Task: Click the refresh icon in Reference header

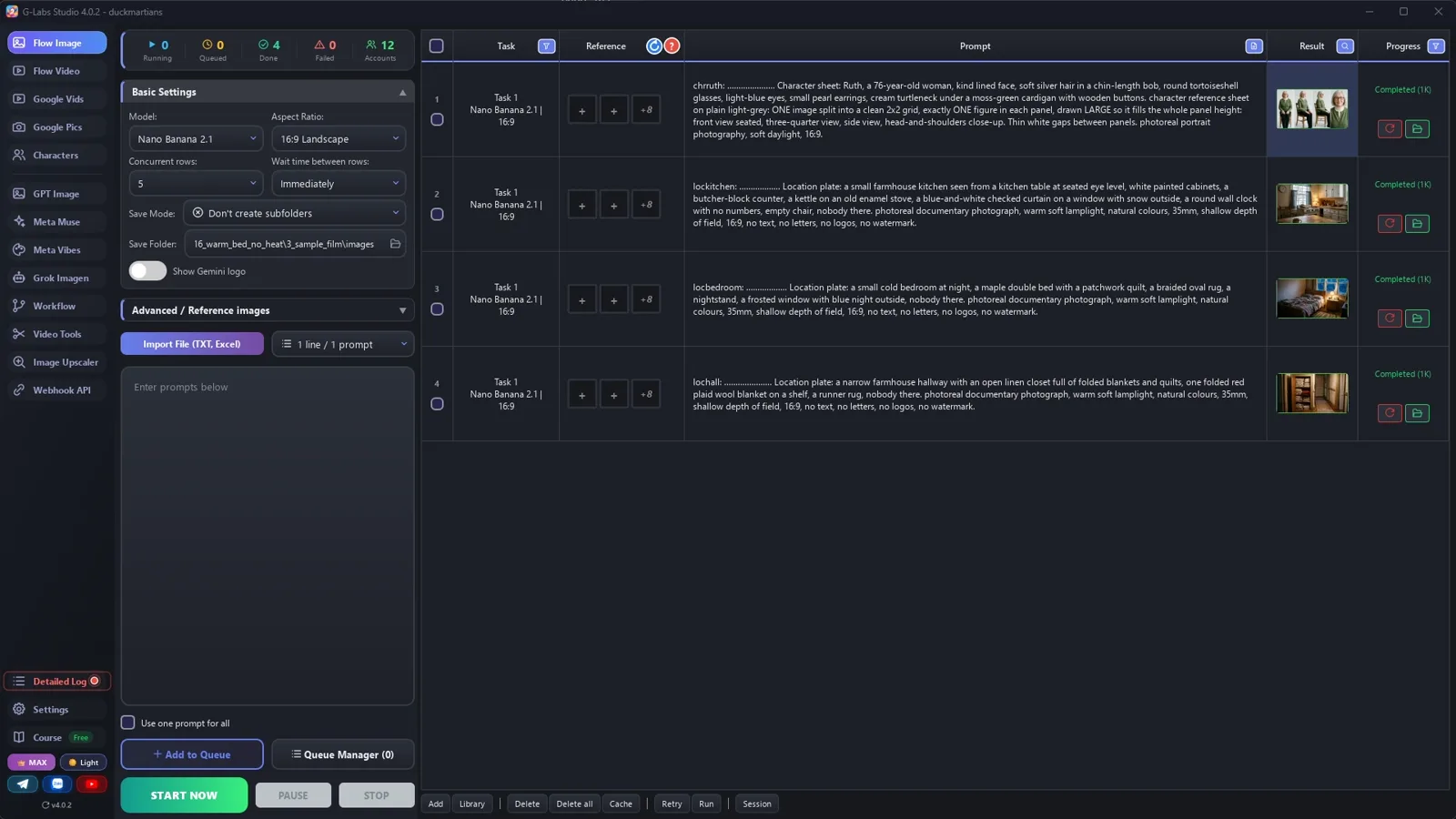Action: tap(654, 46)
